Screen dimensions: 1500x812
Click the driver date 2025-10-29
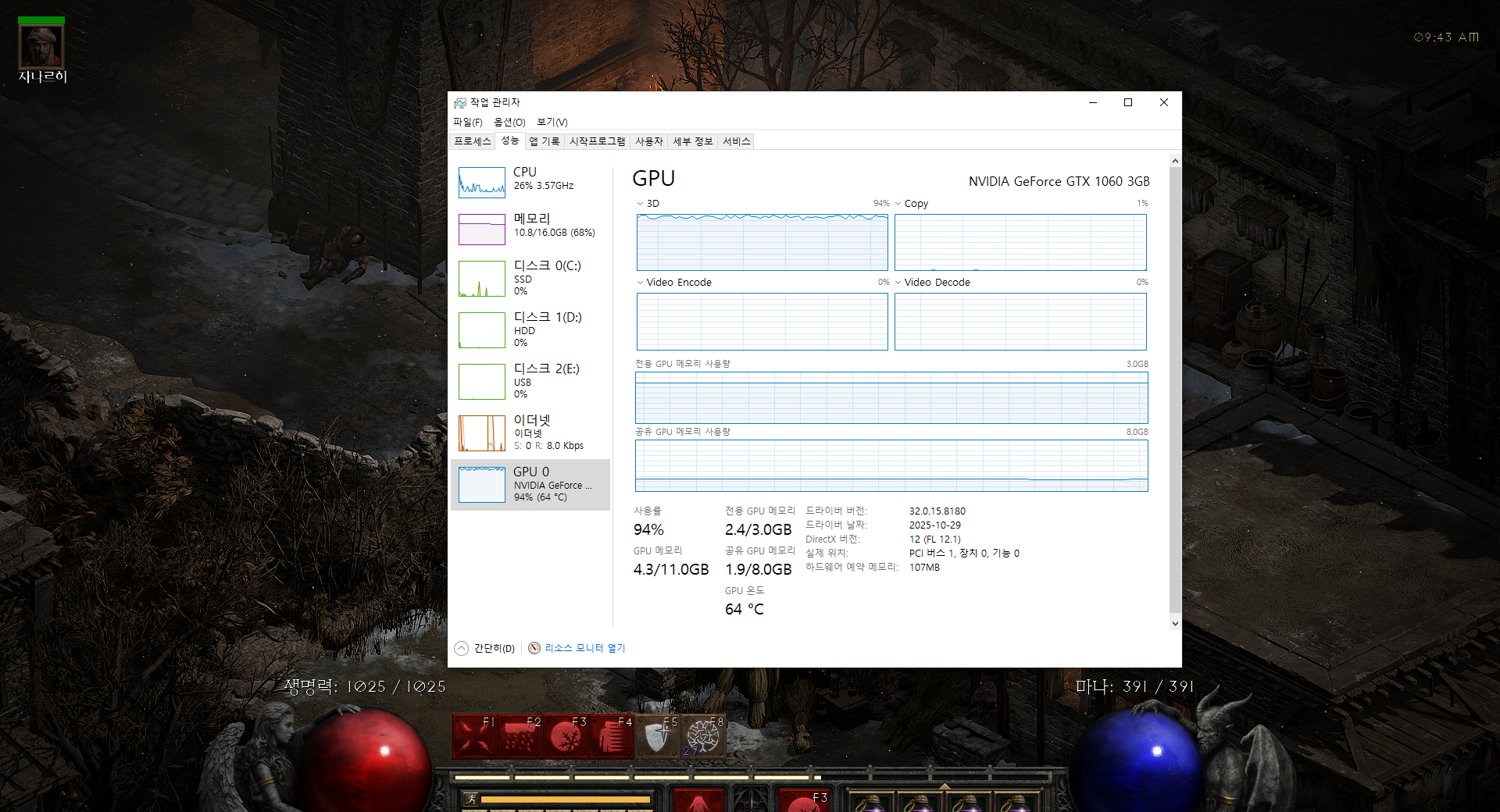coord(935,525)
